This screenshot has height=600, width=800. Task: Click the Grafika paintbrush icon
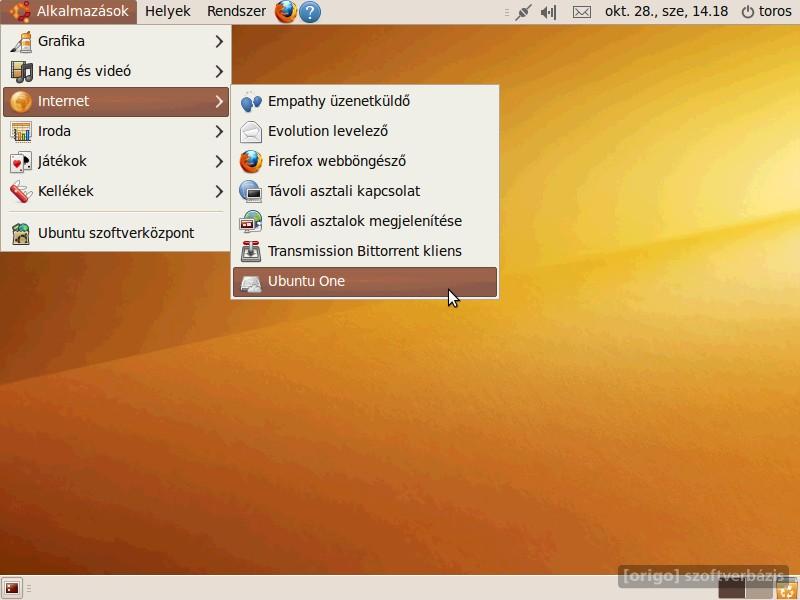[21, 41]
